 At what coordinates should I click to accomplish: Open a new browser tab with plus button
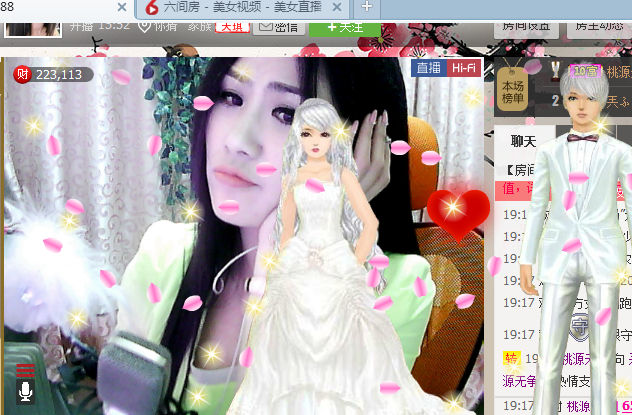pyautogui.click(x=367, y=6)
